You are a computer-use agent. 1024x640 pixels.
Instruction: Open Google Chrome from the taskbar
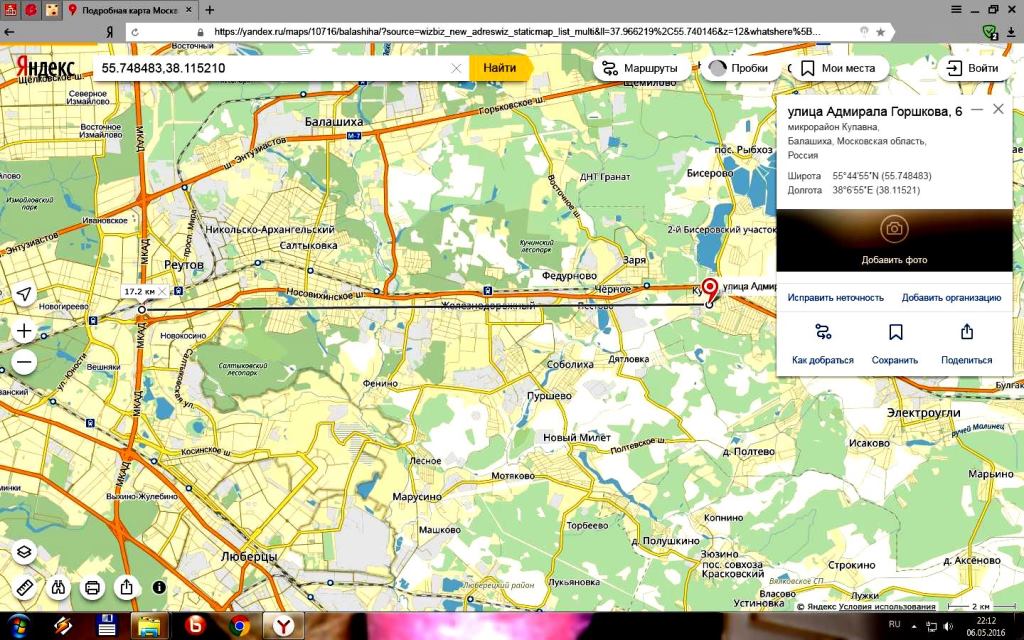[239, 626]
